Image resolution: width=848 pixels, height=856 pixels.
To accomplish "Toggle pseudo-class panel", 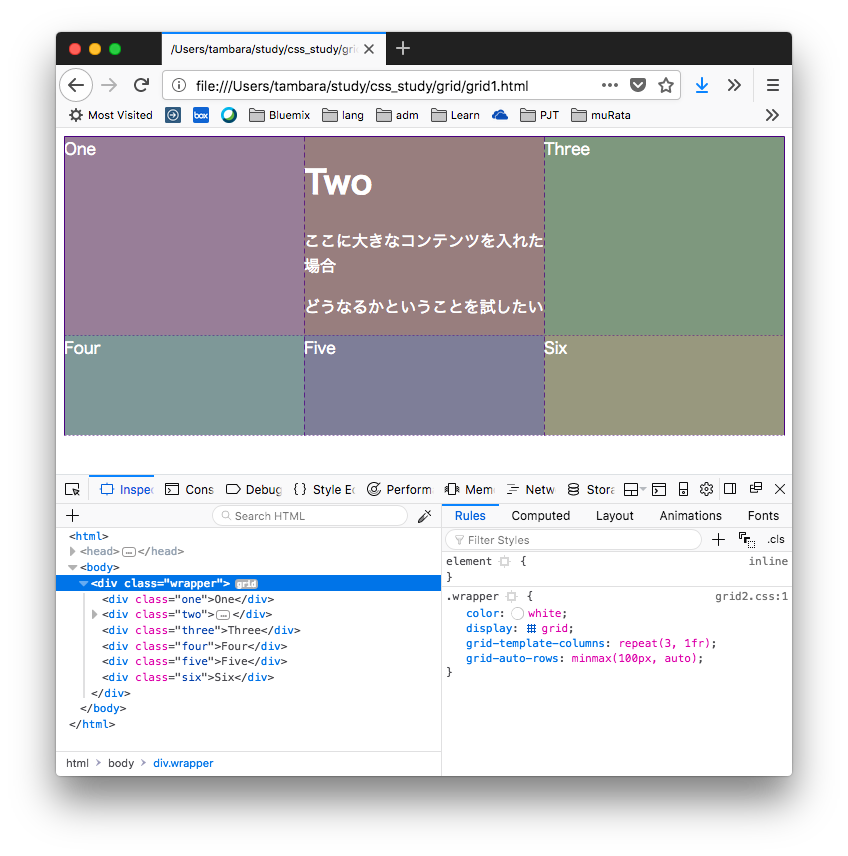I will (x=746, y=540).
